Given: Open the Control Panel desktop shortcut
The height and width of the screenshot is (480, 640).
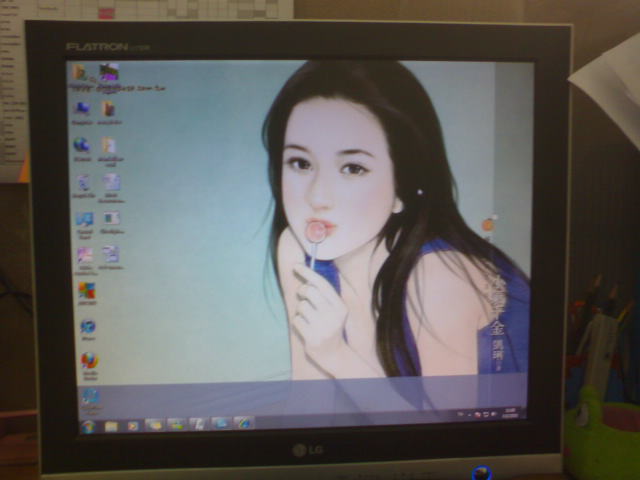Looking at the screenshot, I should coord(85,219).
